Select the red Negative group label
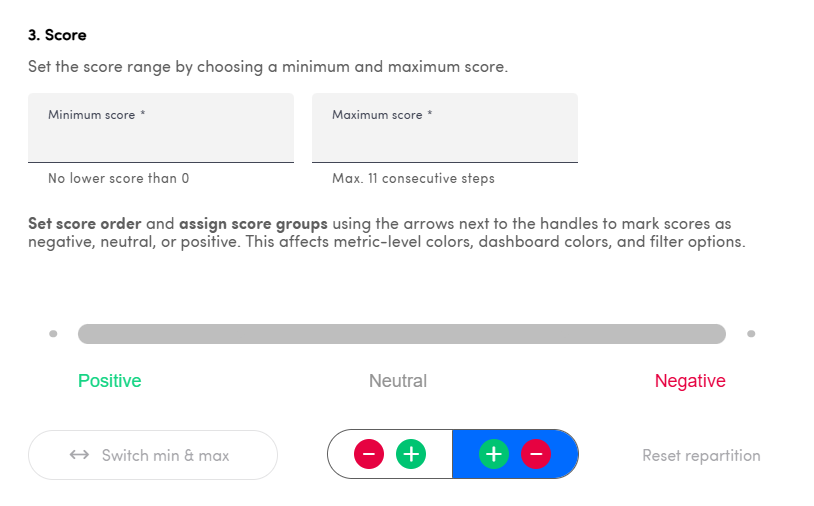Screen dimensions: 814x506 point(690,381)
